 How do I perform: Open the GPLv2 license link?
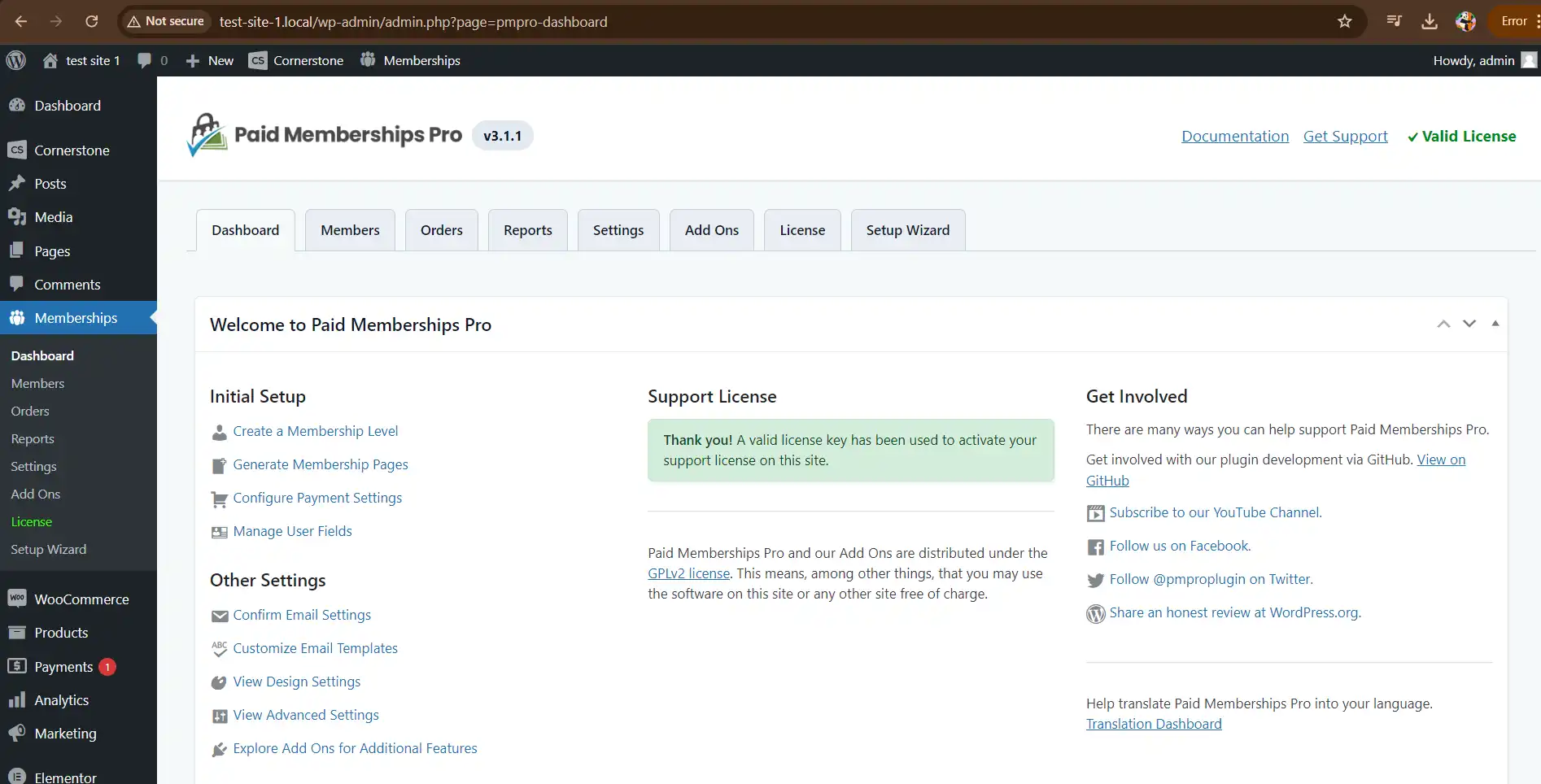coord(689,573)
